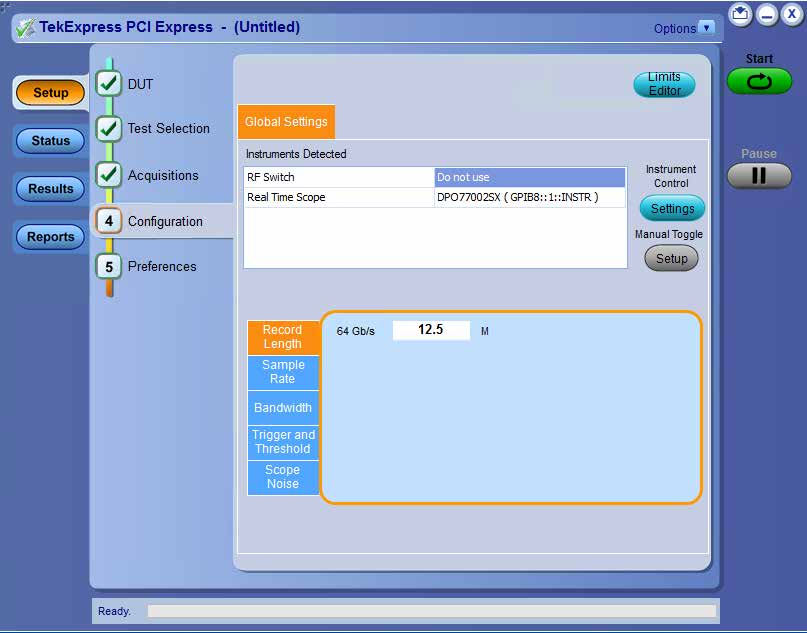Click the 64 Gb/s record length field
The height and width of the screenshot is (633, 807).
pyautogui.click(x=431, y=330)
